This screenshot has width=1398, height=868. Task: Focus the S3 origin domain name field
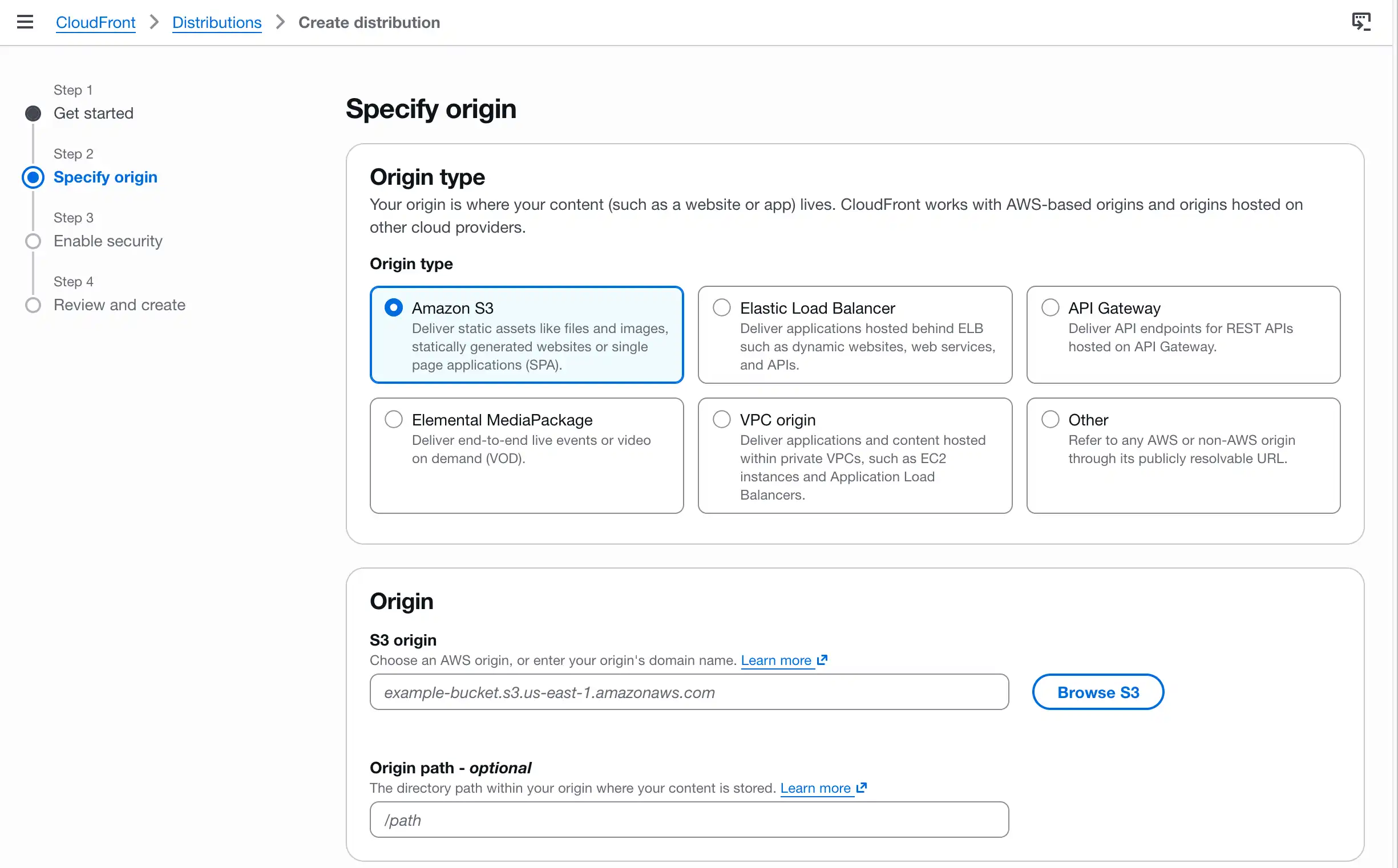[x=689, y=692]
